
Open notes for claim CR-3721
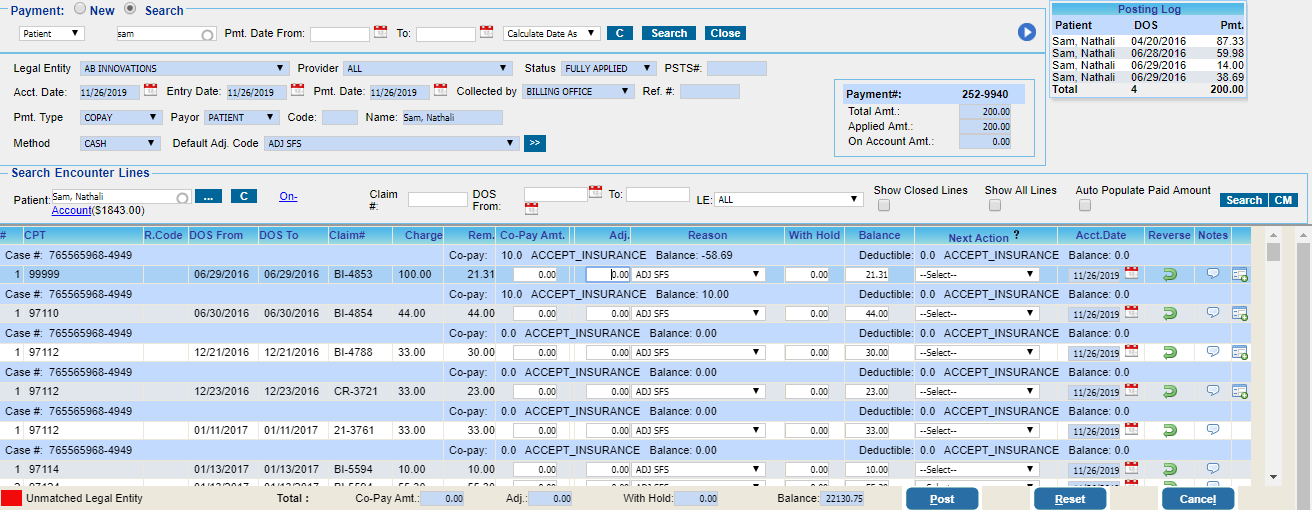click(1213, 391)
